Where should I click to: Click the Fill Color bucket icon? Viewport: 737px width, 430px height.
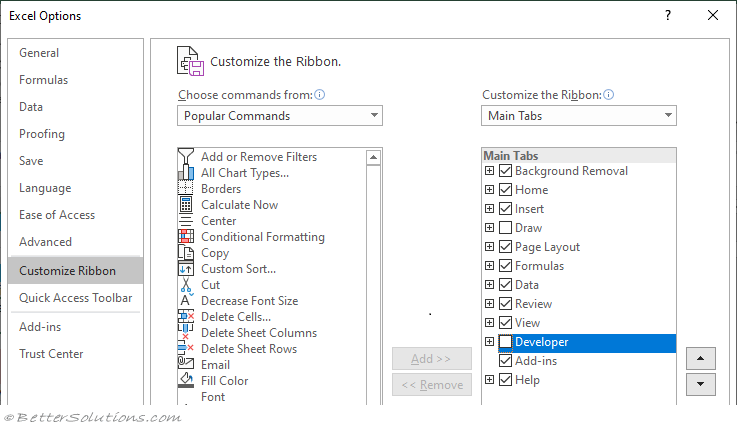(186, 380)
